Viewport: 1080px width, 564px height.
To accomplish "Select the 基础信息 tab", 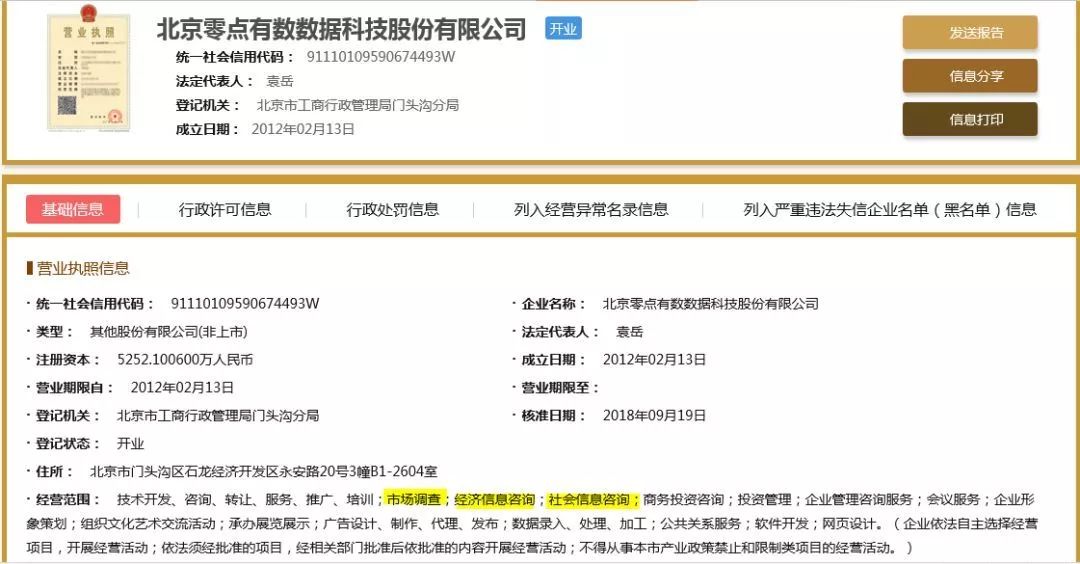I will point(72,209).
